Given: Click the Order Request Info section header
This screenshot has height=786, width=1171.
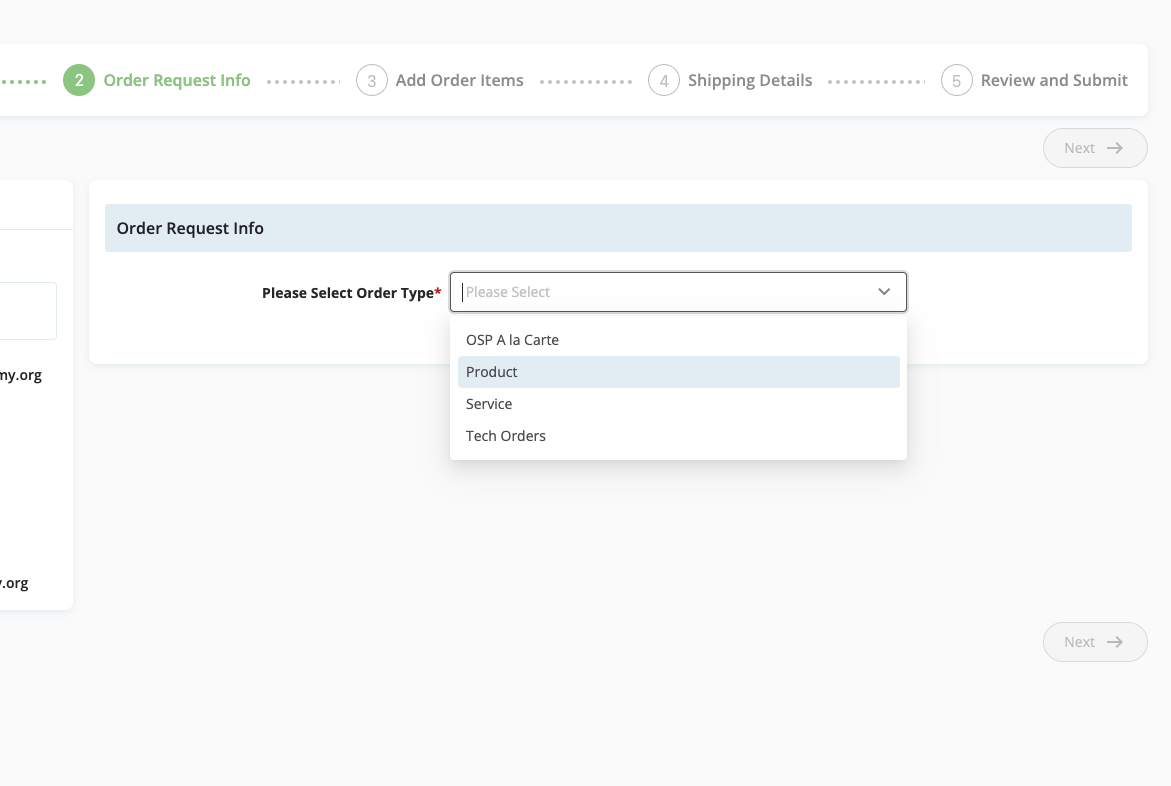Looking at the screenshot, I should coord(618,228).
